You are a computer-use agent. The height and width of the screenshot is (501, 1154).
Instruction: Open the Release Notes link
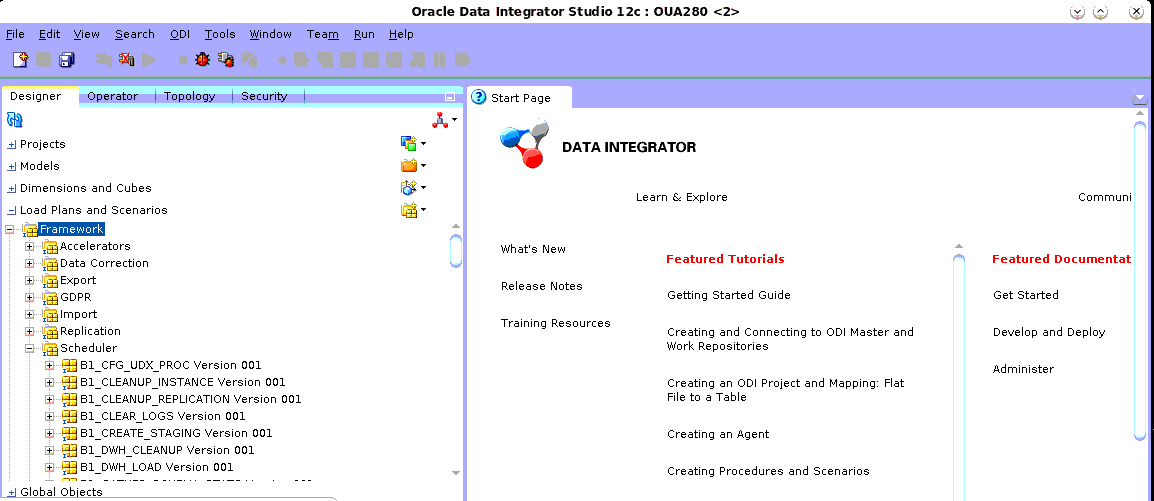[x=542, y=285]
